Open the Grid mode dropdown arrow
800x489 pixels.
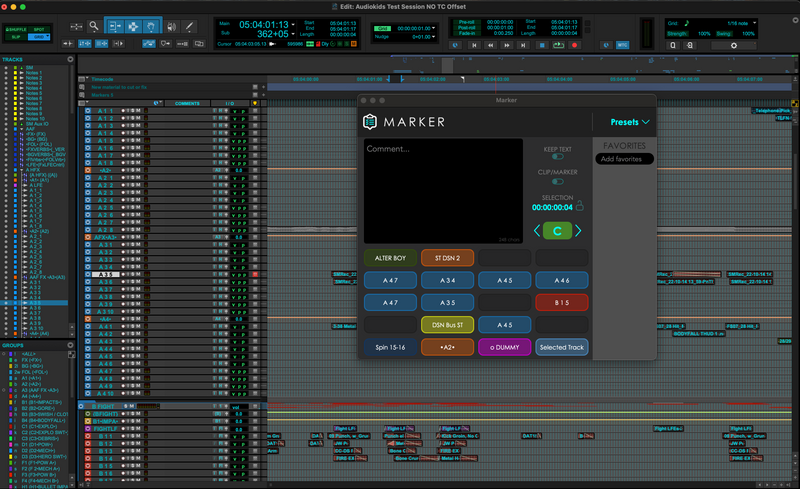[47, 37]
